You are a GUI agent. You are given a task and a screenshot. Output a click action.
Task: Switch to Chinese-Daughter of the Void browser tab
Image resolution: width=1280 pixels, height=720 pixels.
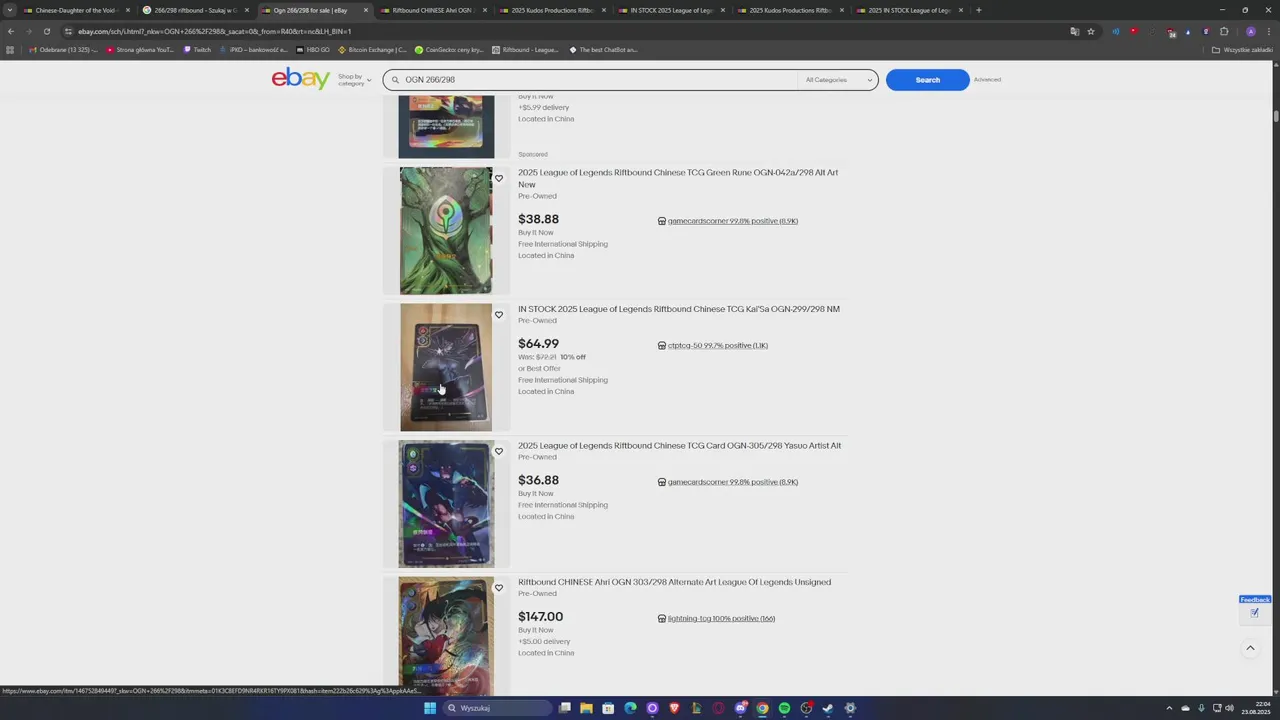76,10
